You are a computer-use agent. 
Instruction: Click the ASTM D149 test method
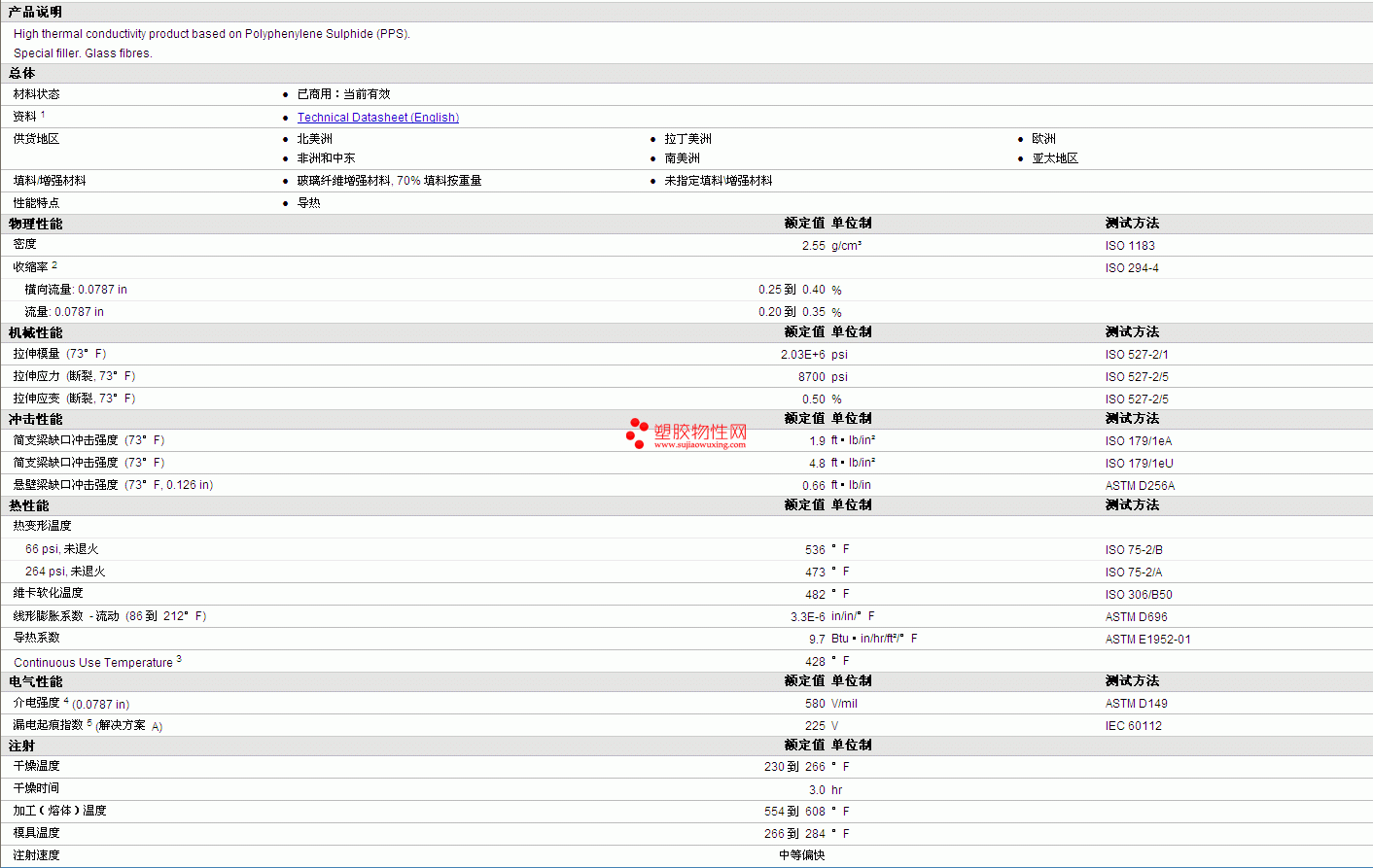pos(1137,704)
